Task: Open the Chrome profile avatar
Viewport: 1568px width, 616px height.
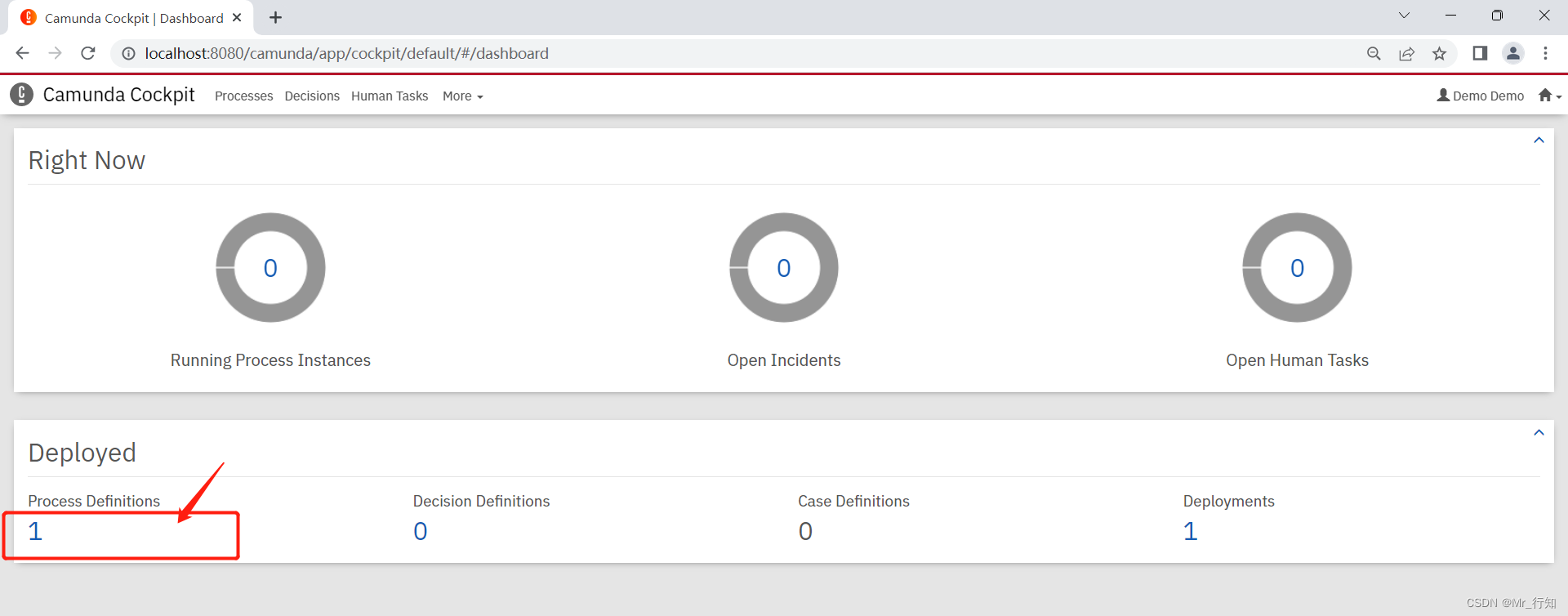Action: coord(1513,53)
